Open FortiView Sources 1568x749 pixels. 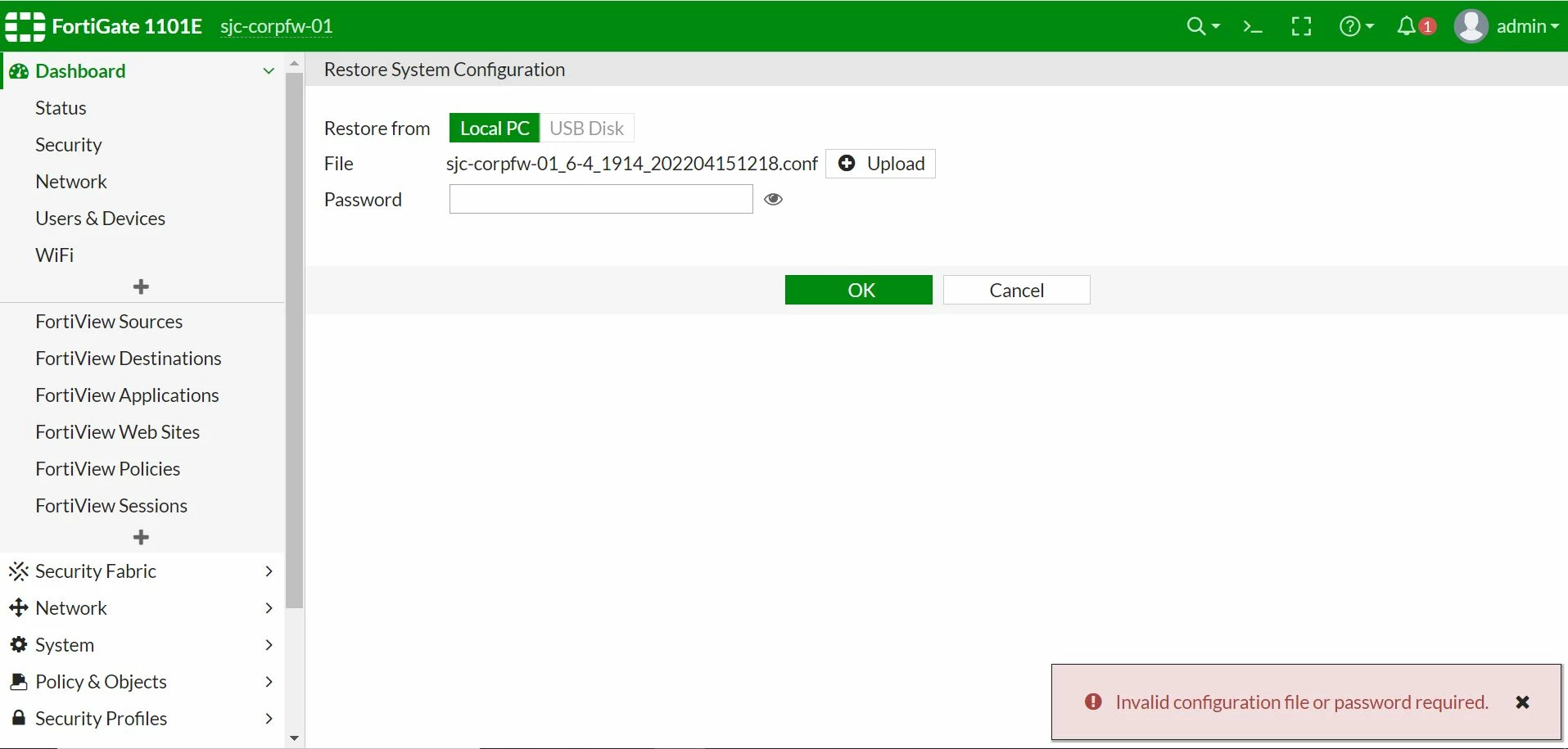109,322
